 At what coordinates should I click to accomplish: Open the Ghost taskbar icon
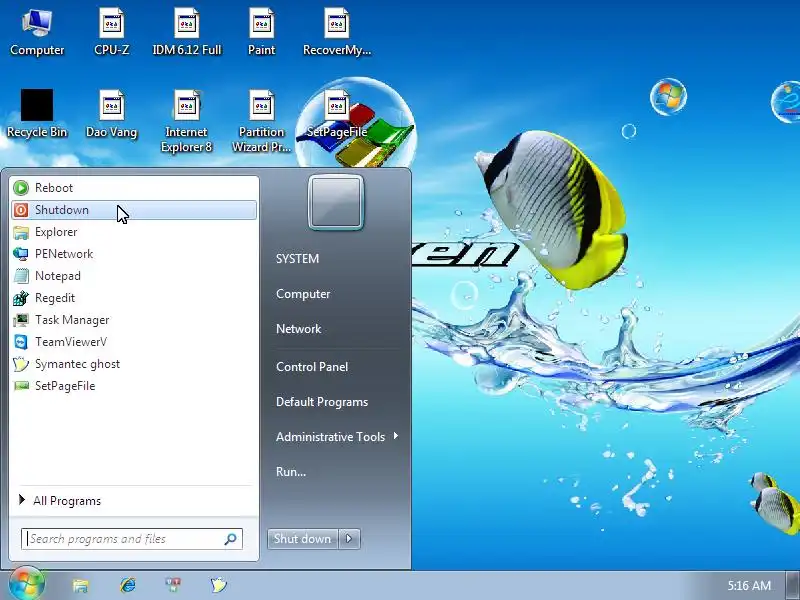coord(218,585)
